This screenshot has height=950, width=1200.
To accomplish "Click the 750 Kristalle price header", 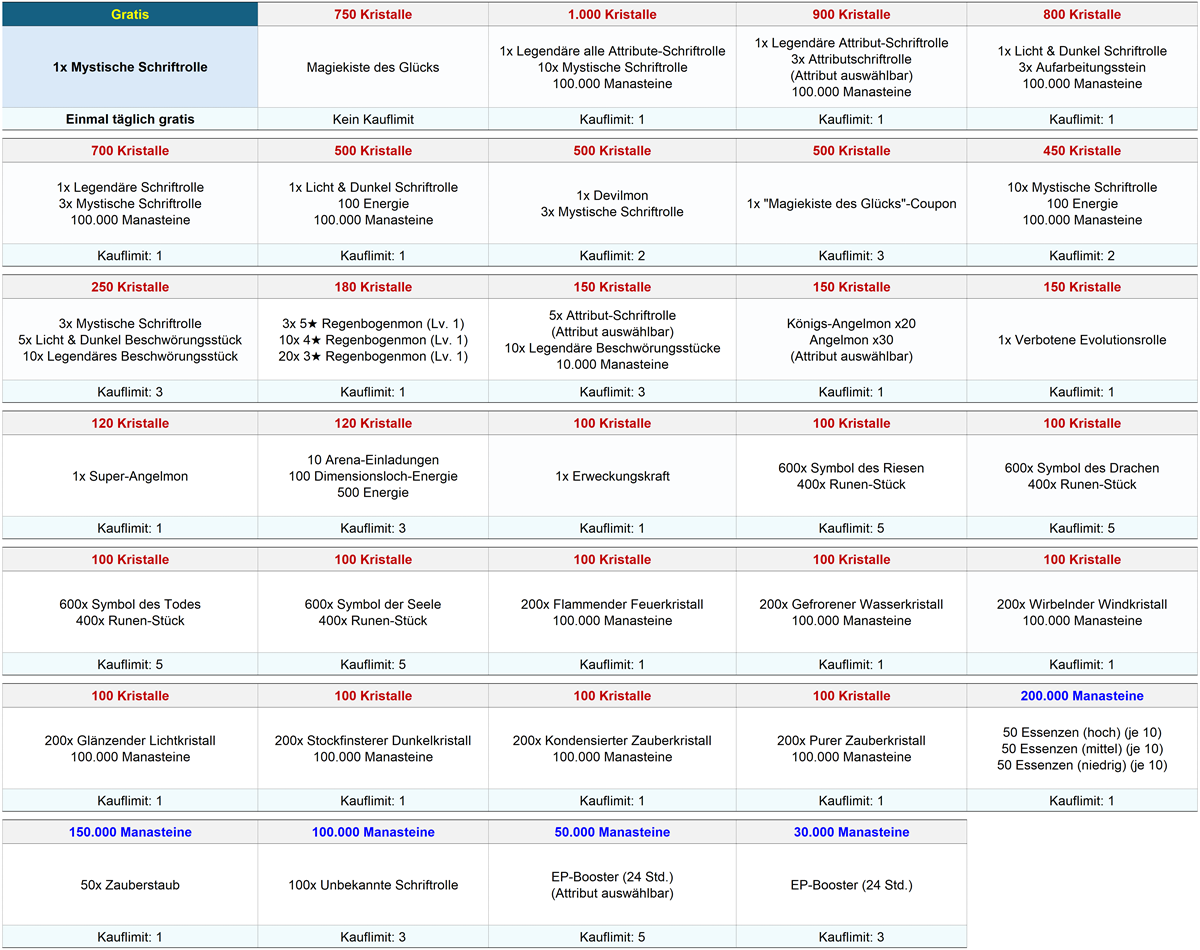I will 373,15.
